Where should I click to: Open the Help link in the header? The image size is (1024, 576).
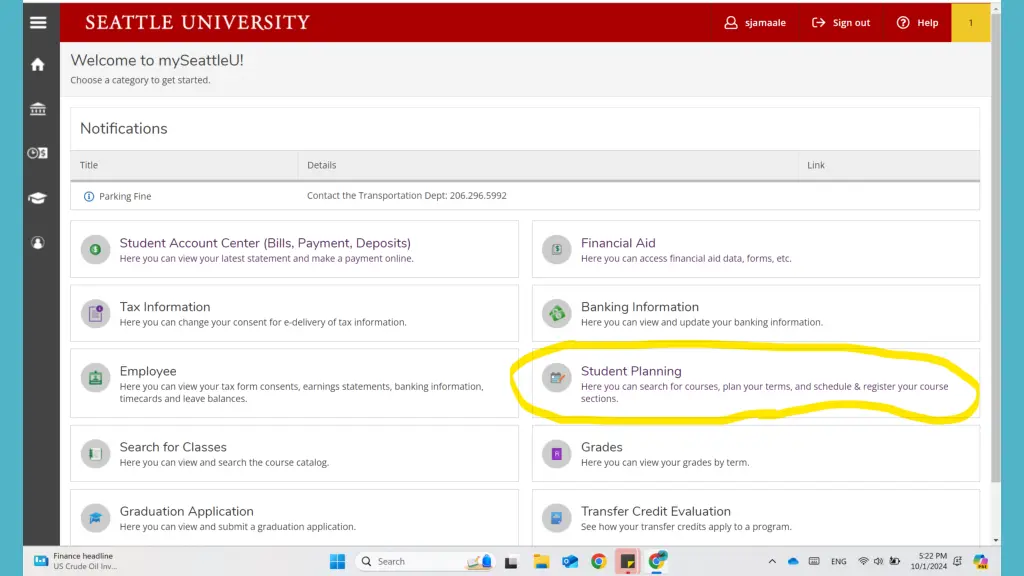pyautogui.click(x=918, y=22)
